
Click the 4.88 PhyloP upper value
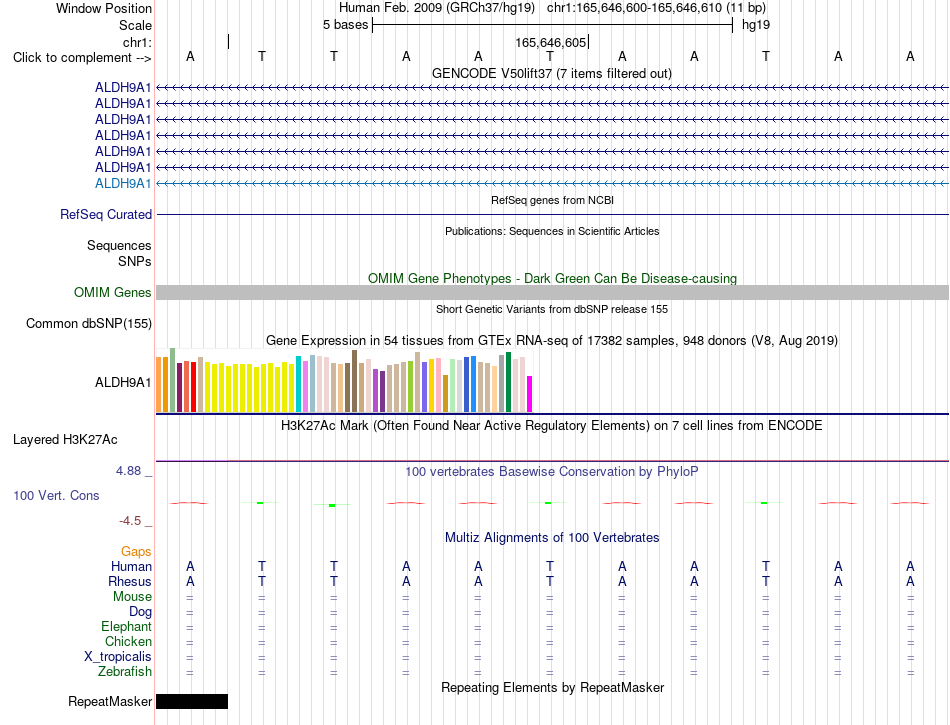coord(128,471)
